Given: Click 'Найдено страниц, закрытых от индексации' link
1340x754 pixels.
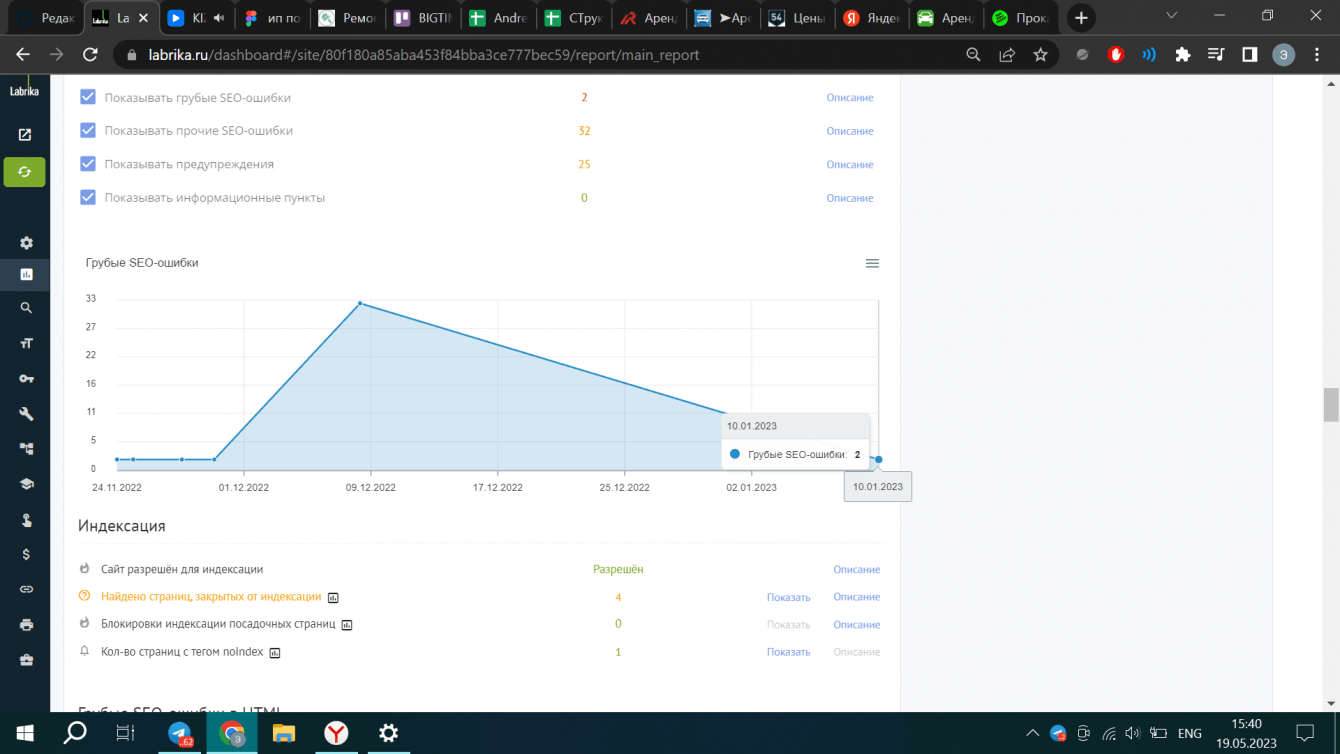Looking at the screenshot, I should pyautogui.click(x=211, y=597).
